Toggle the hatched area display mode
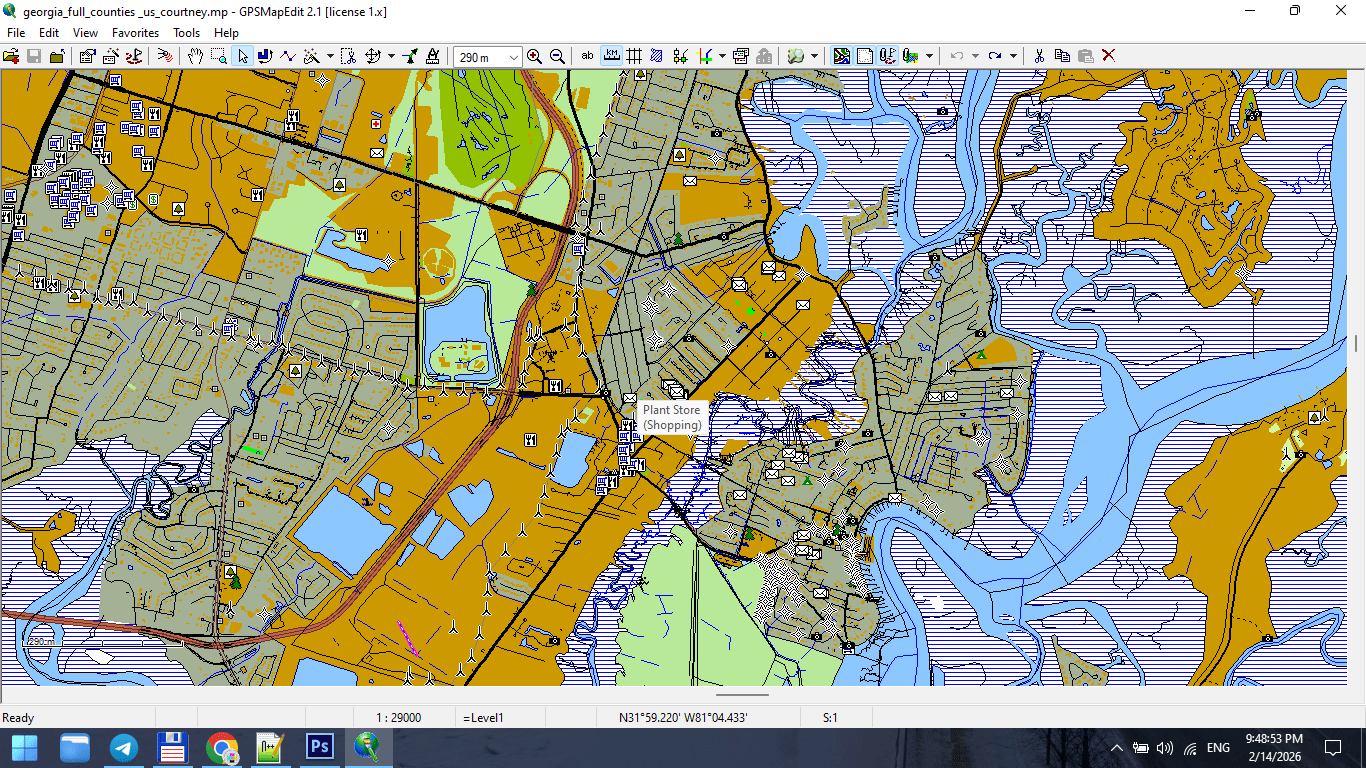 click(x=656, y=56)
